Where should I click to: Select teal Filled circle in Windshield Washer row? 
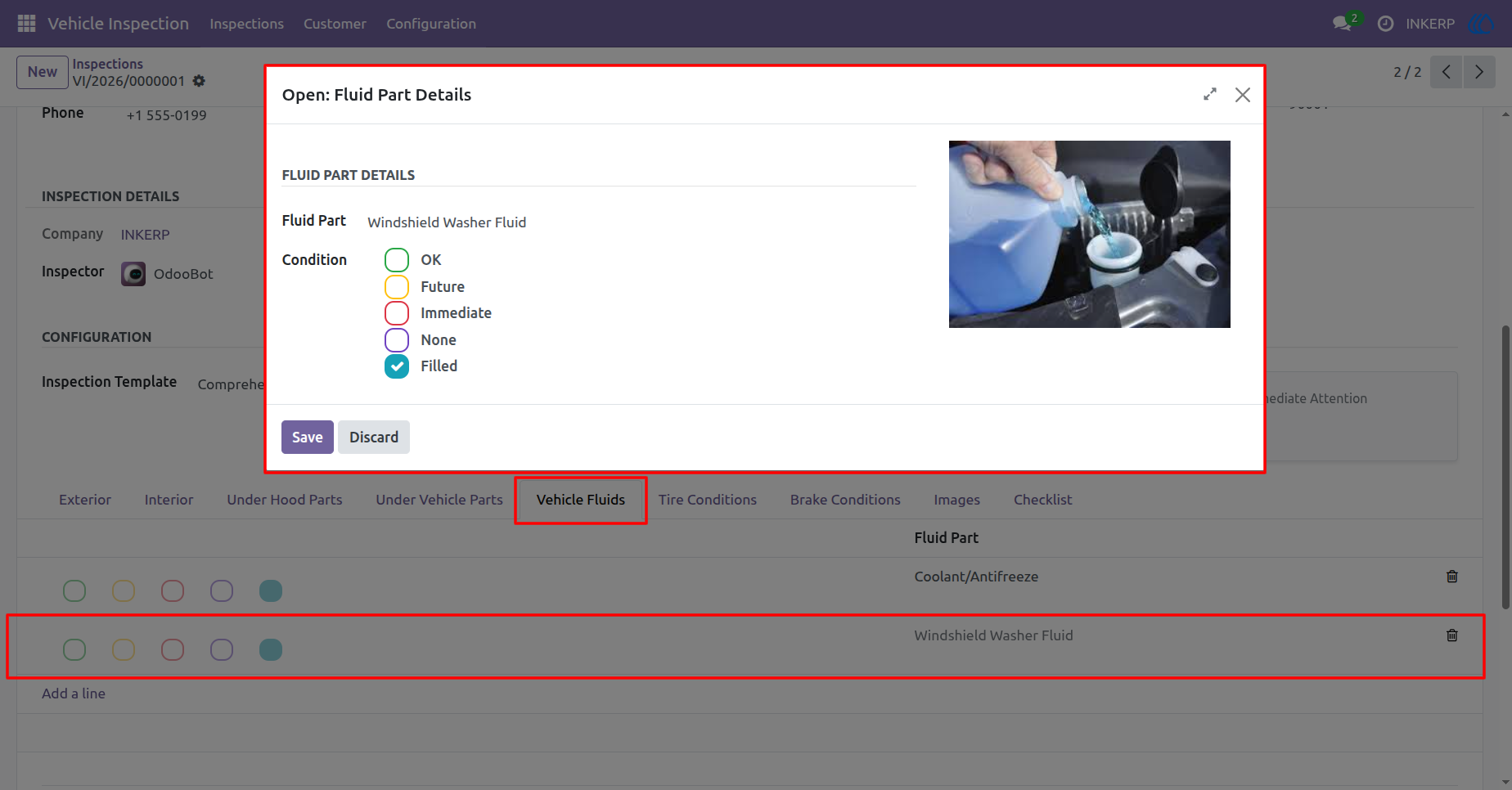[271, 649]
